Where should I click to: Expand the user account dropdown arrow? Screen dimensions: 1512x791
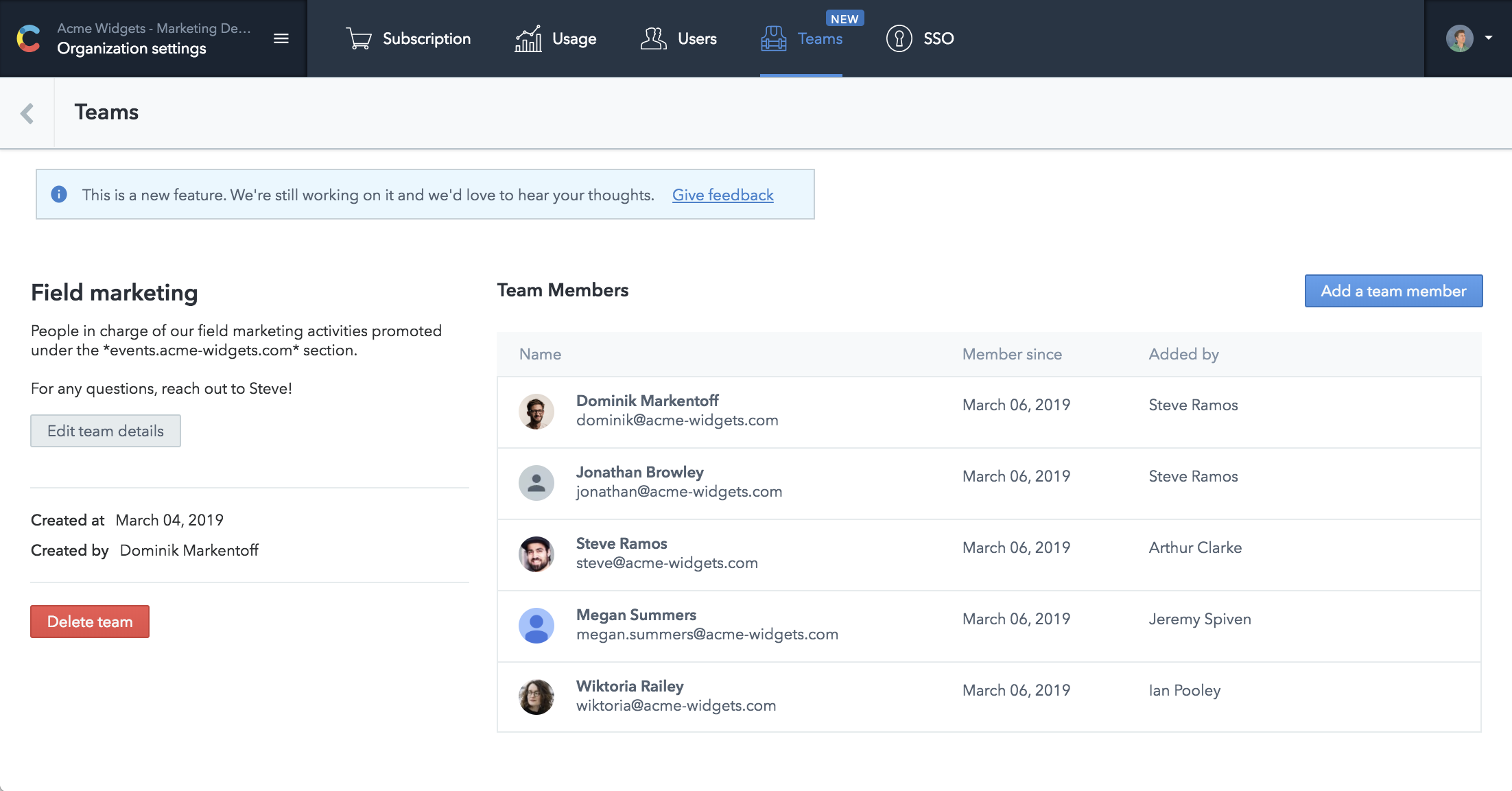[1489, 38]
